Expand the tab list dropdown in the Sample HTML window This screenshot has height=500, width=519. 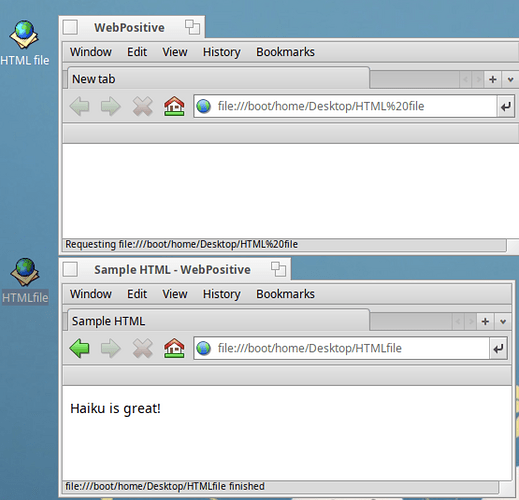pyautogui.click(x=503, y=322)
